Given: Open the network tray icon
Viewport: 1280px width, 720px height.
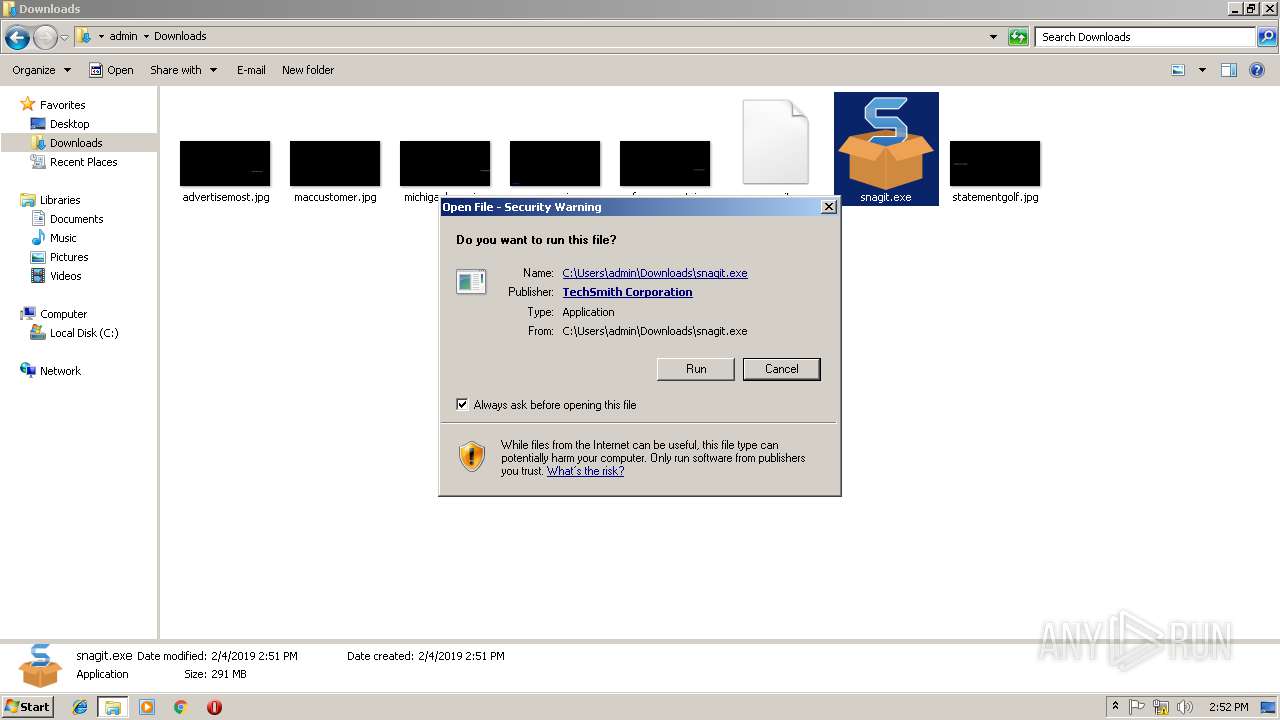Looking at the screenshot, I should [x=1161, y=707].
